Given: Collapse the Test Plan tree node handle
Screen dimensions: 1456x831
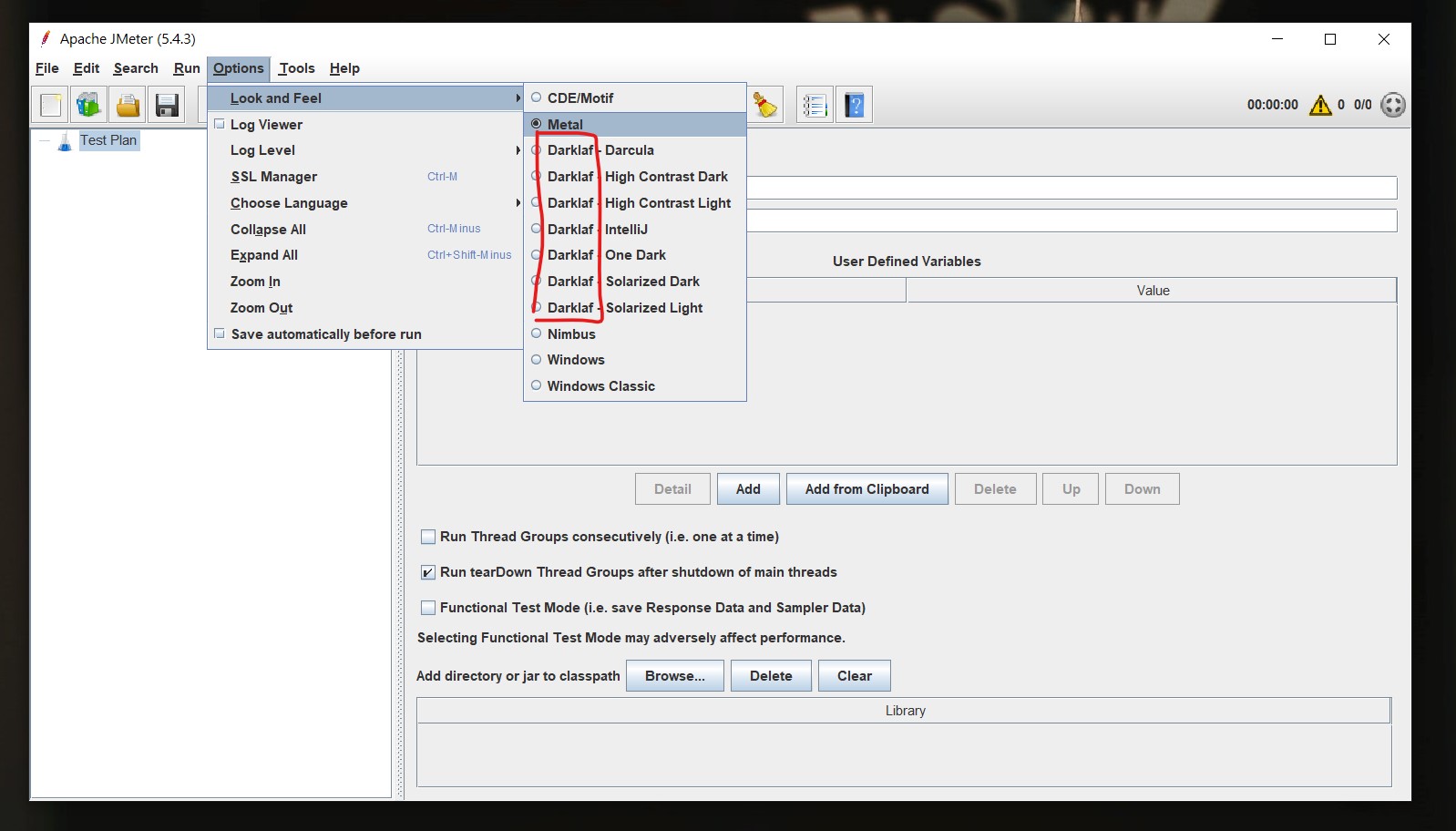Looking at the screenshot, I should [44, 141].
